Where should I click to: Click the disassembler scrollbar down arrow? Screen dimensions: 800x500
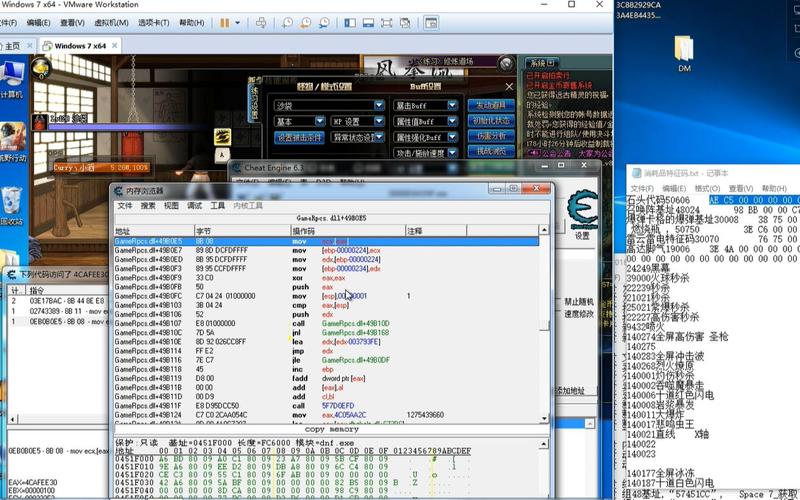(x=544, y=418)
